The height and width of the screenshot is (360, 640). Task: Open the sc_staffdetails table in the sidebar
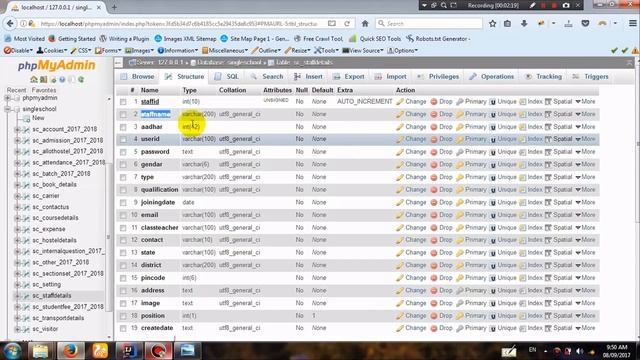tap(51, 296)
